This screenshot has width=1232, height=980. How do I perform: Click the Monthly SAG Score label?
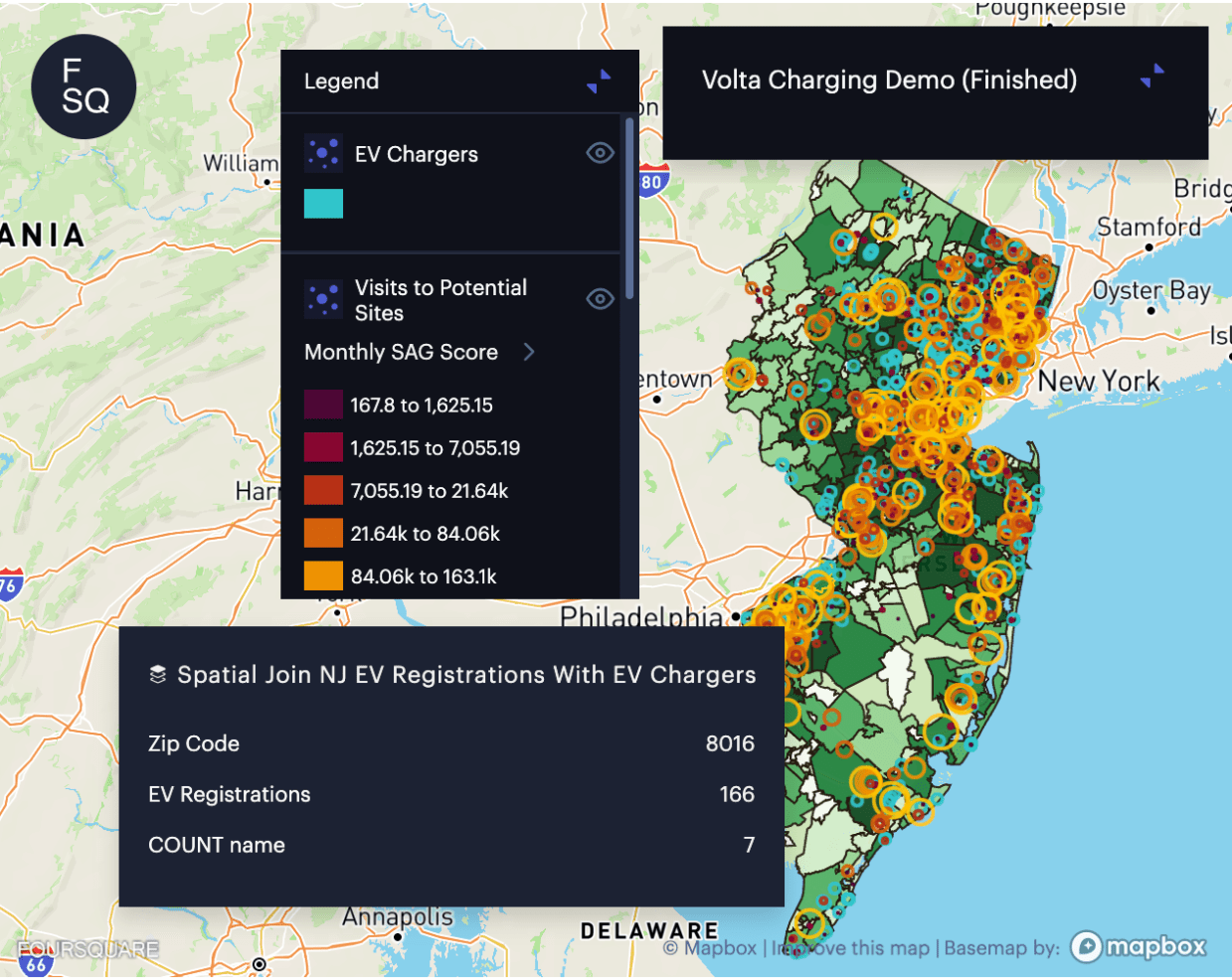click(x=401, y=352)
